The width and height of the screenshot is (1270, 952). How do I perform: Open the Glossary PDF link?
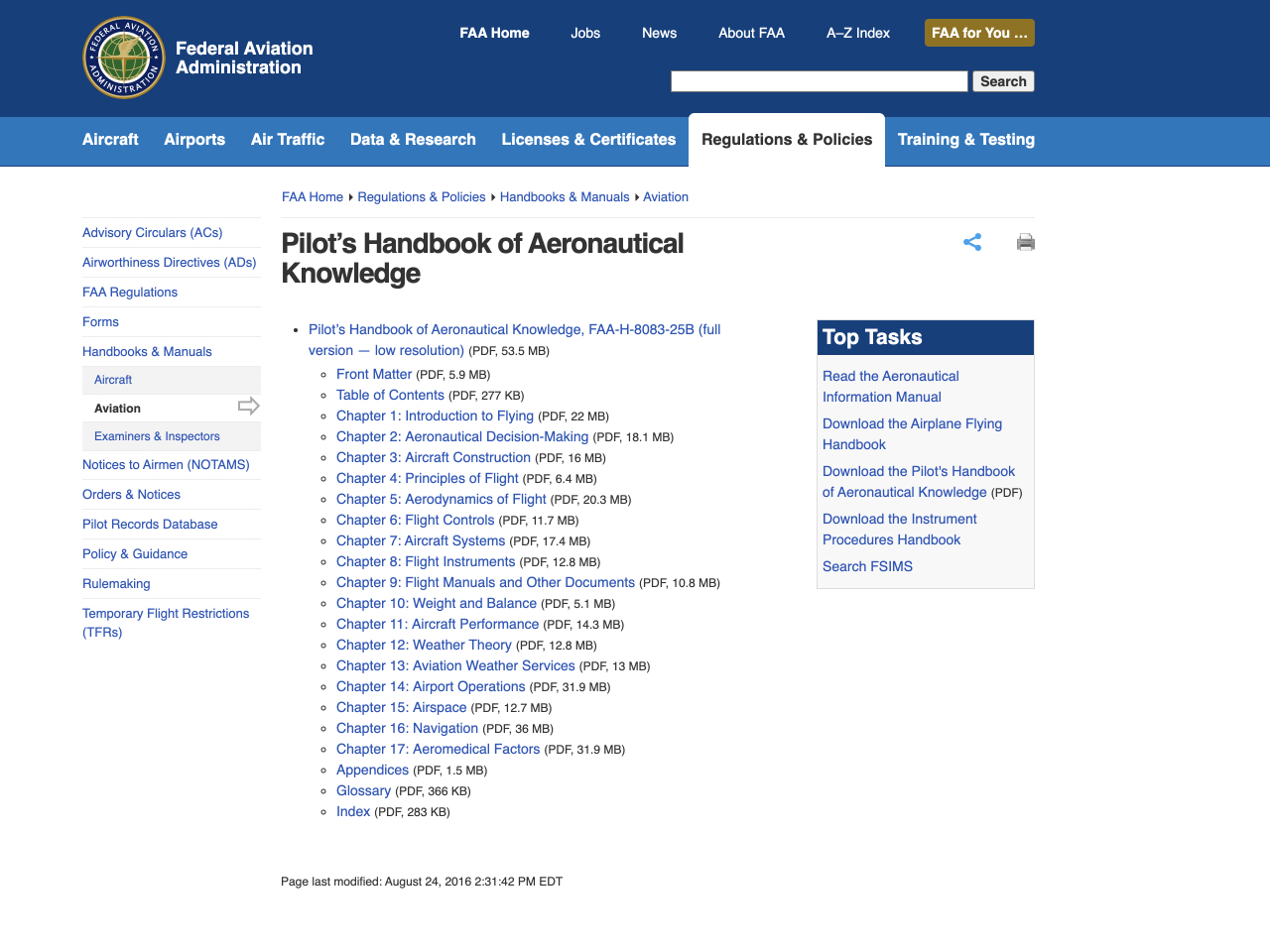pos(363,790)
